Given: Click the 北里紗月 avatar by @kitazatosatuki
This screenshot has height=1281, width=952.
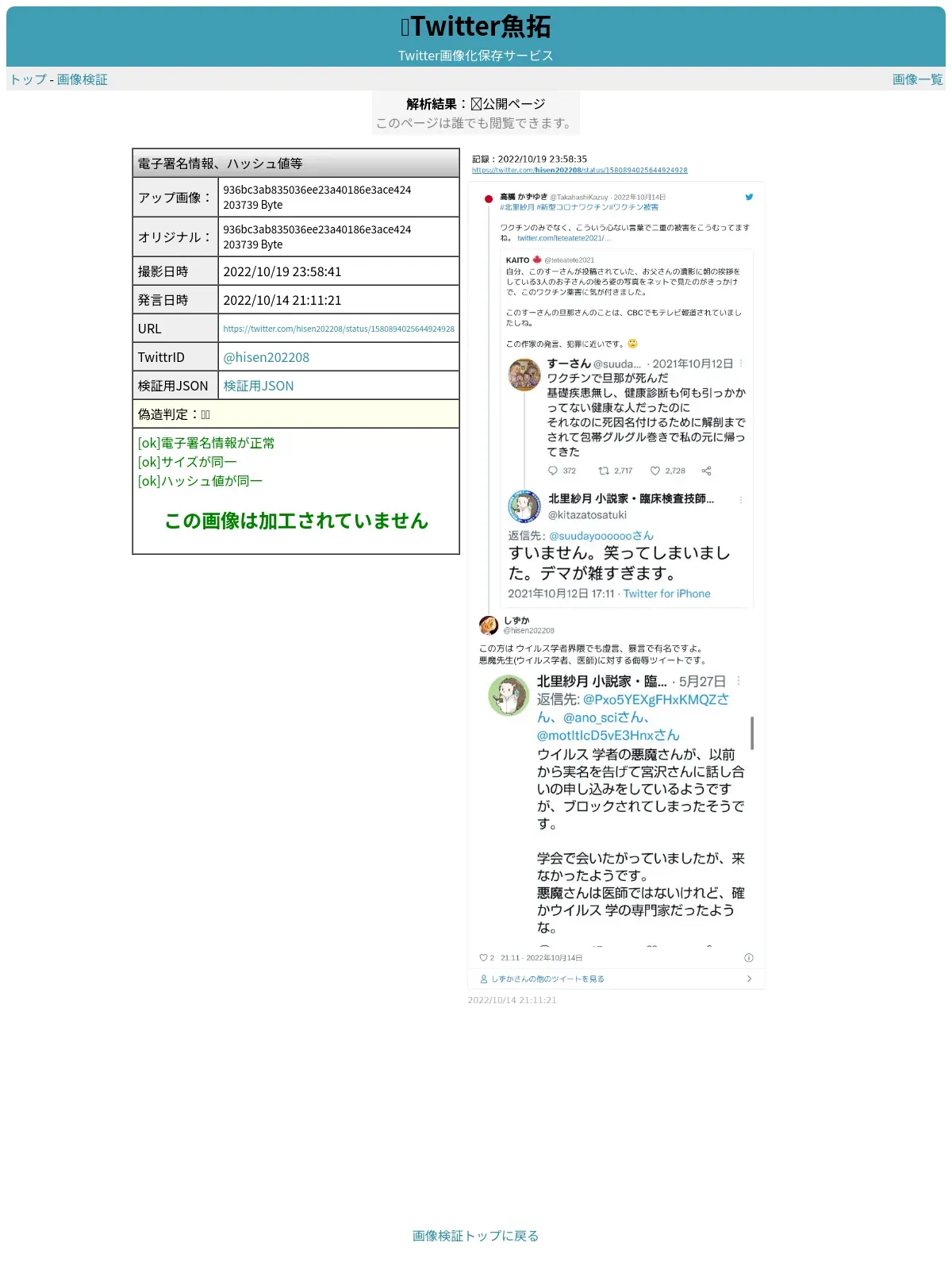Looking at the screenshot, I should 524,506.
